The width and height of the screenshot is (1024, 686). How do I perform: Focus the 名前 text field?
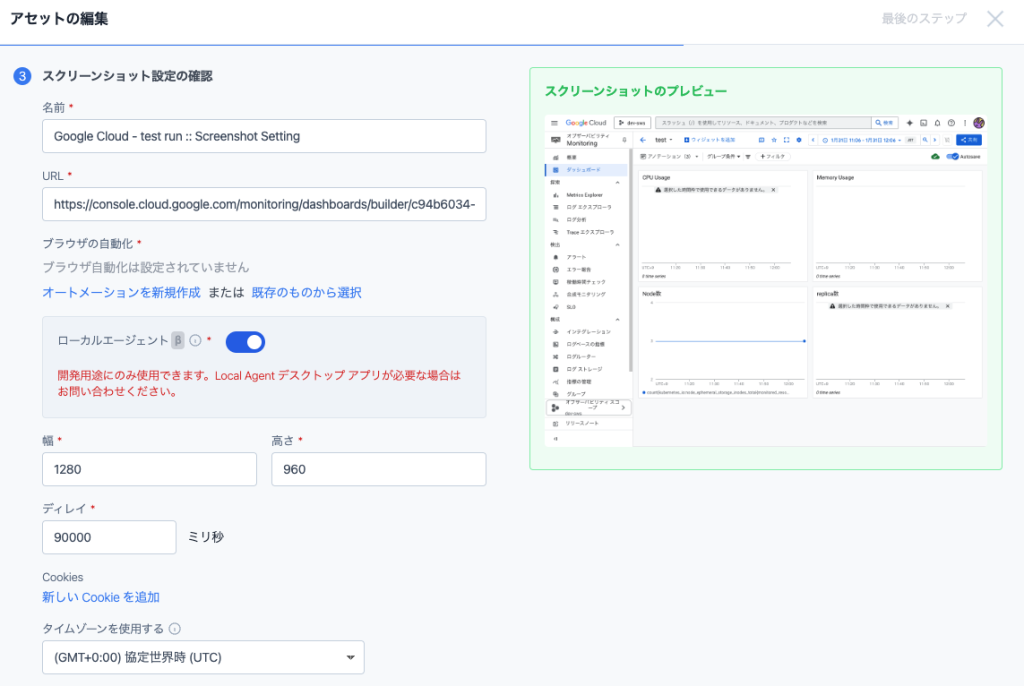coord(264,136)
